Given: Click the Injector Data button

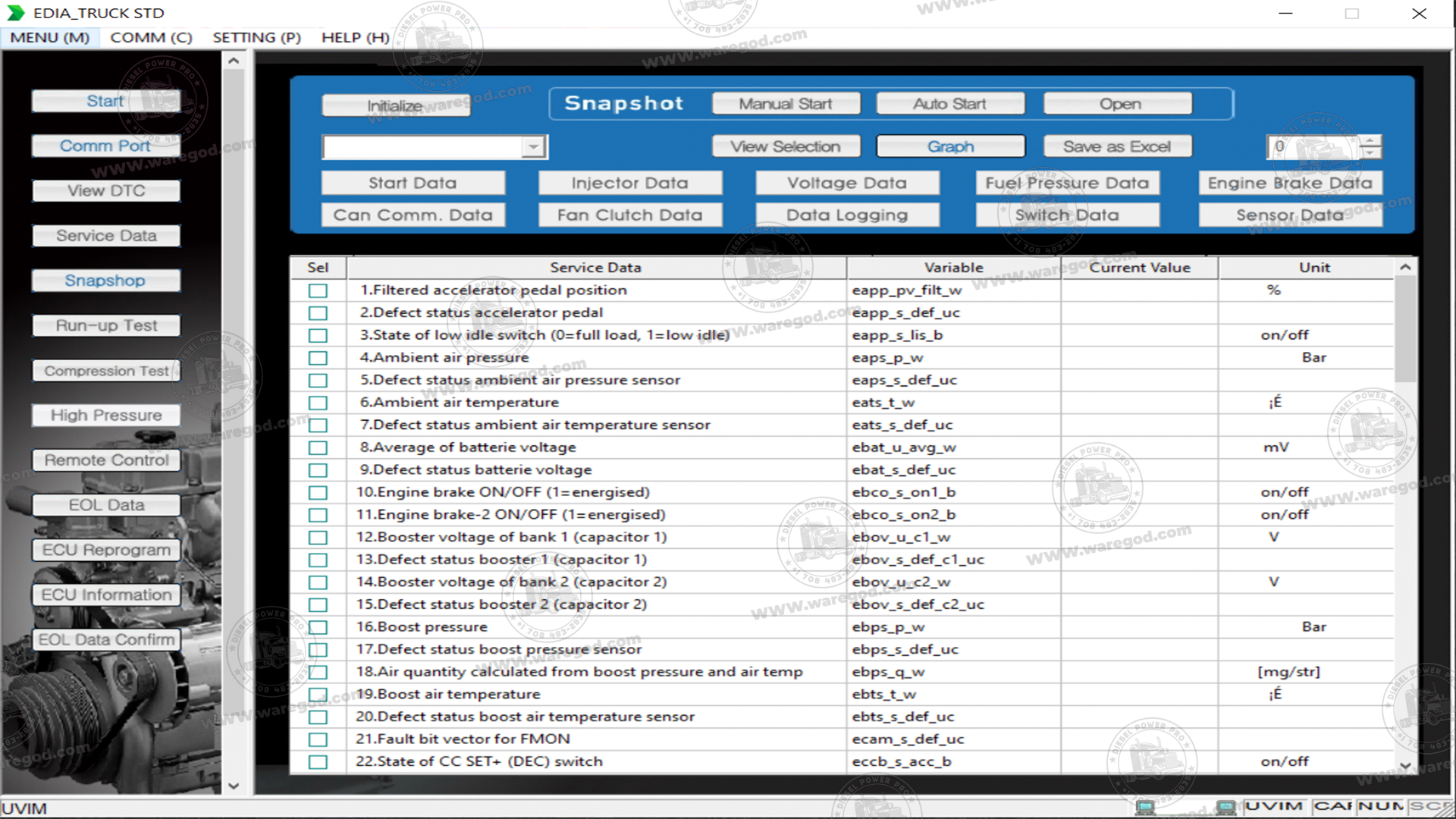Looking at the screenshot, I should tap(629, 183).
